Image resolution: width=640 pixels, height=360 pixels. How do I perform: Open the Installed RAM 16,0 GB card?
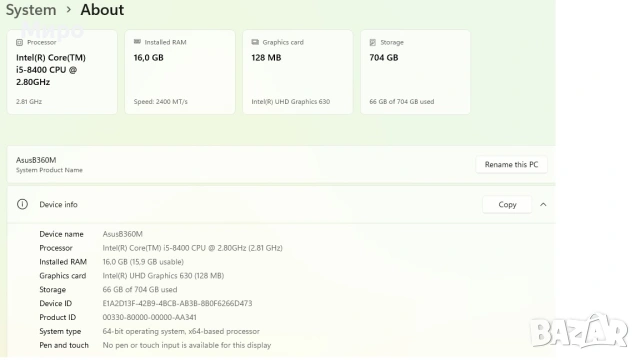pyautogui.click(x=180, y=72)
